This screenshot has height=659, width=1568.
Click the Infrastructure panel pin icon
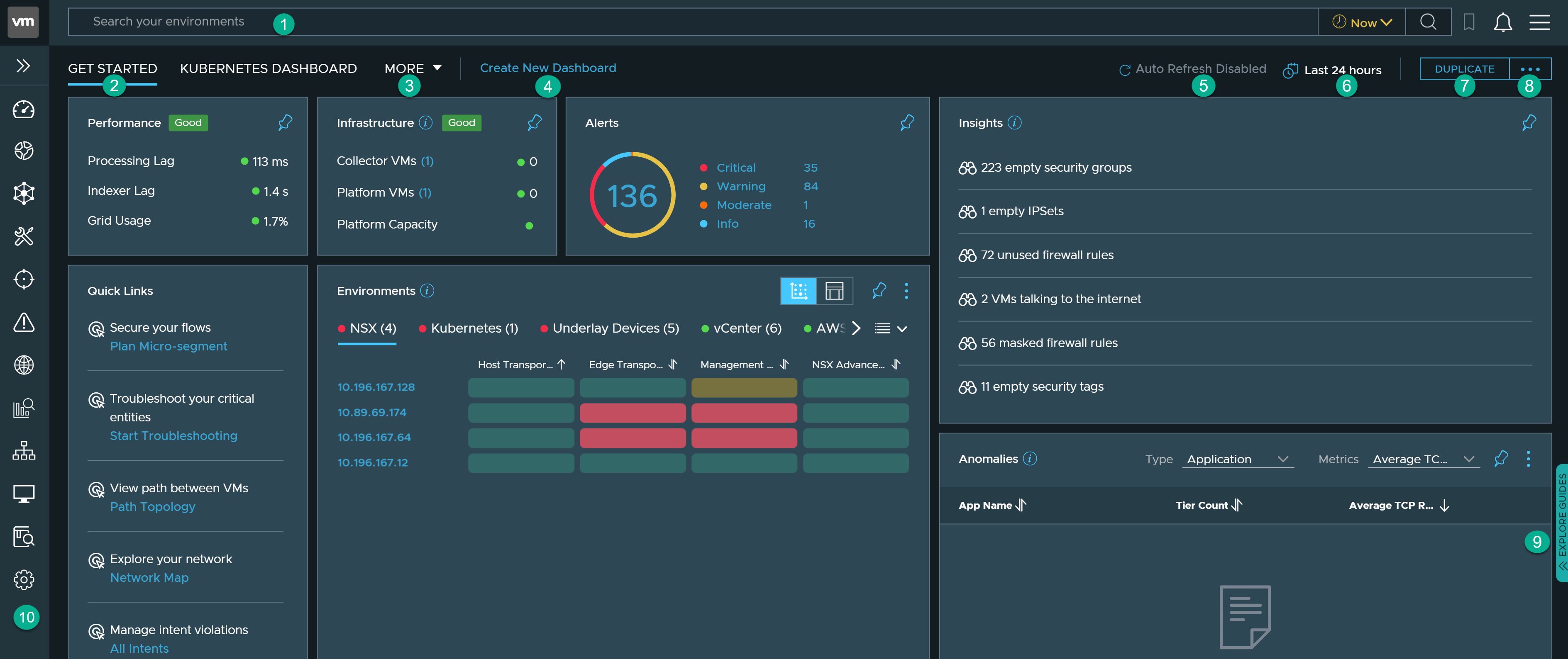pyautogui.click(x=536, y=121)
